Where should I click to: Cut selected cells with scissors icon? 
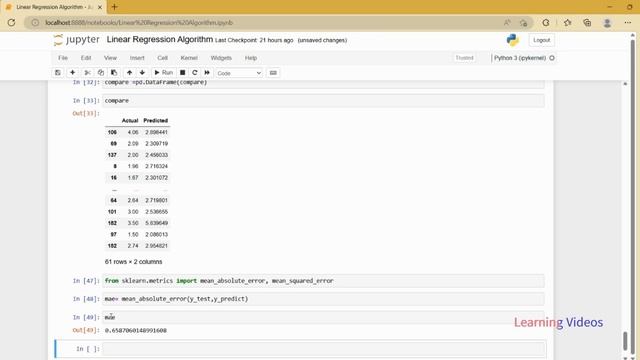click(x=87, y=73)
